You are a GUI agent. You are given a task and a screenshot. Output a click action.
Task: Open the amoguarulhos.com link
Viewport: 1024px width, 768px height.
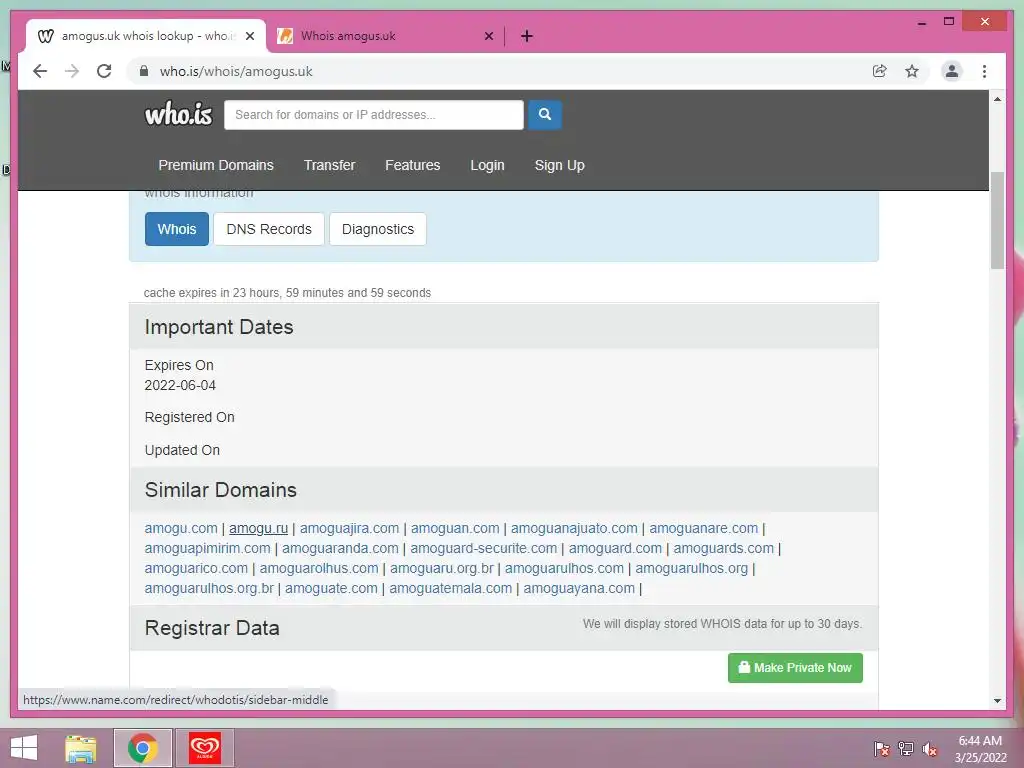(564, 569)
